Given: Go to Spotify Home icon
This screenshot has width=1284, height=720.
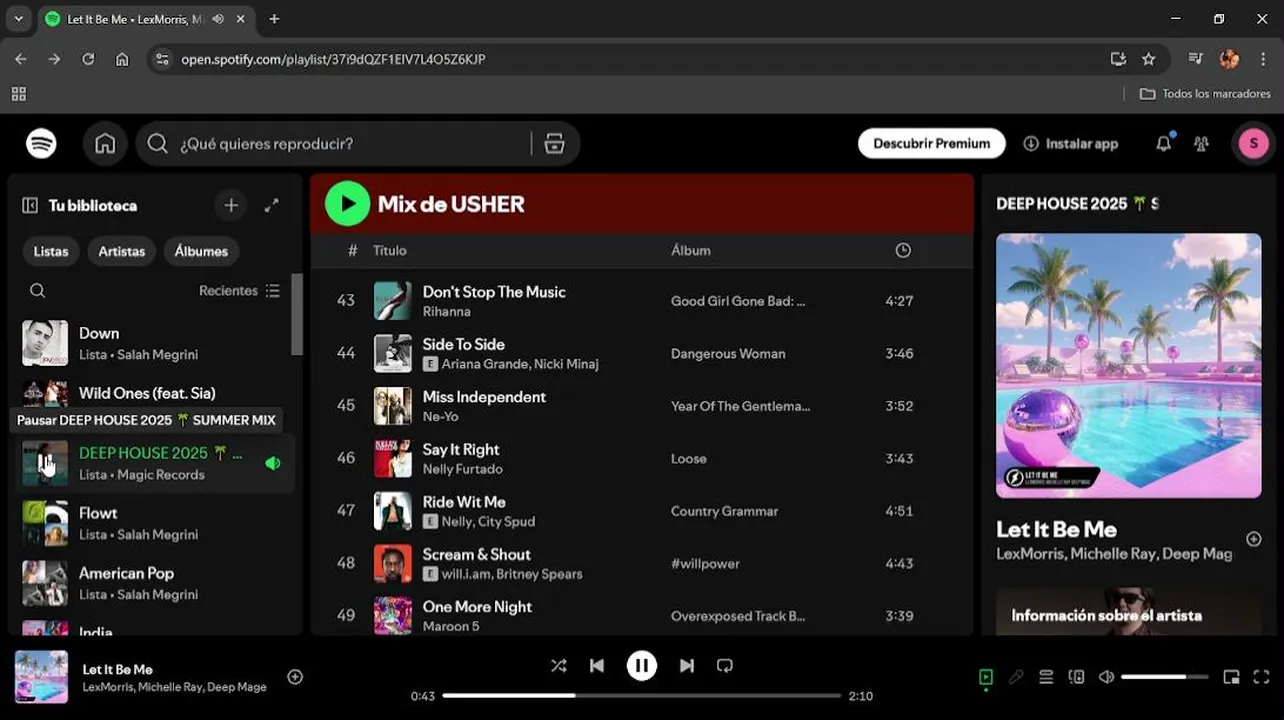Looking at the screenshot, I should pyautogui.click(x=105, y=144).
